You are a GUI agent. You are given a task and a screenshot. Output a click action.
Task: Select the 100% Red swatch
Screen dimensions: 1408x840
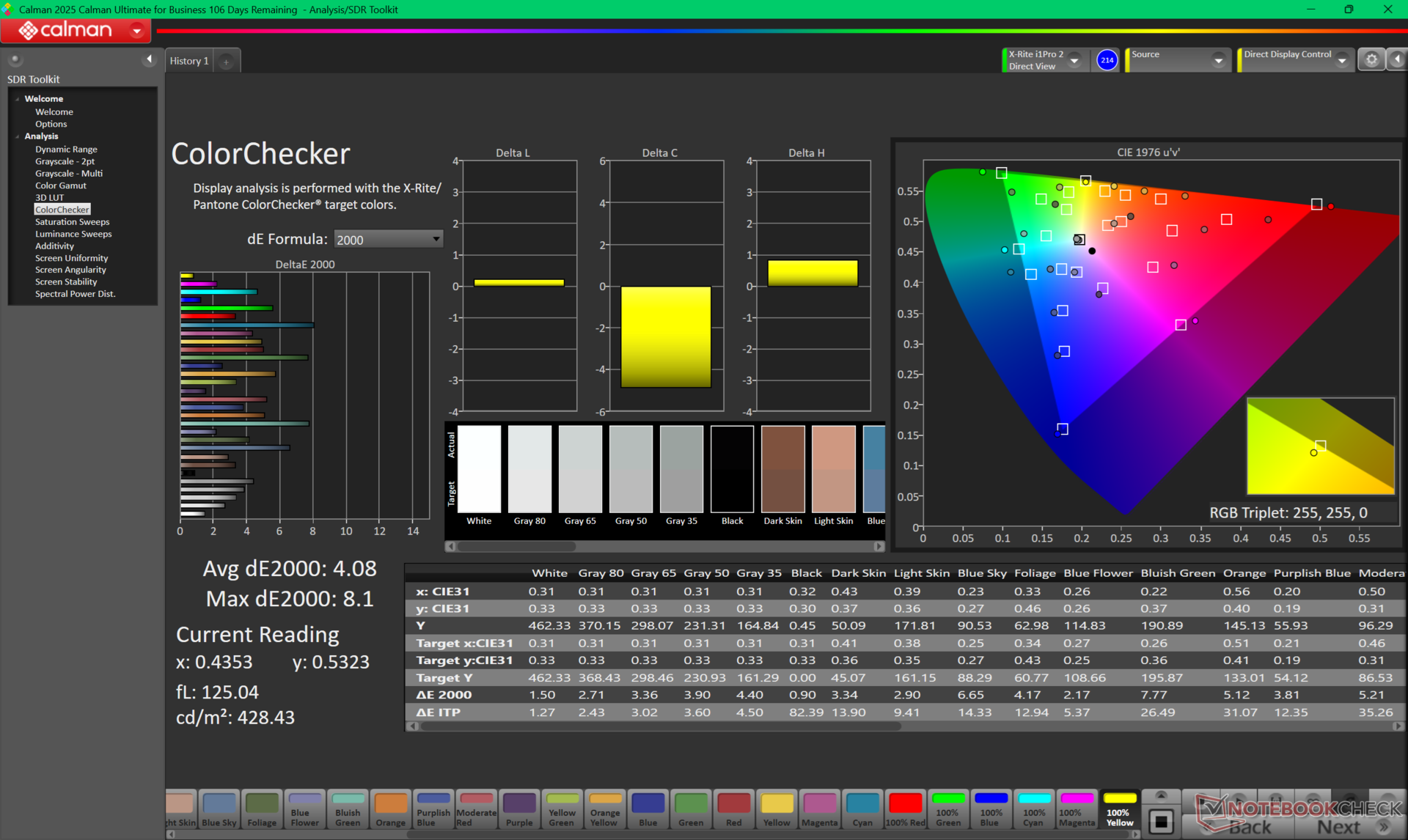click(905, 809)
